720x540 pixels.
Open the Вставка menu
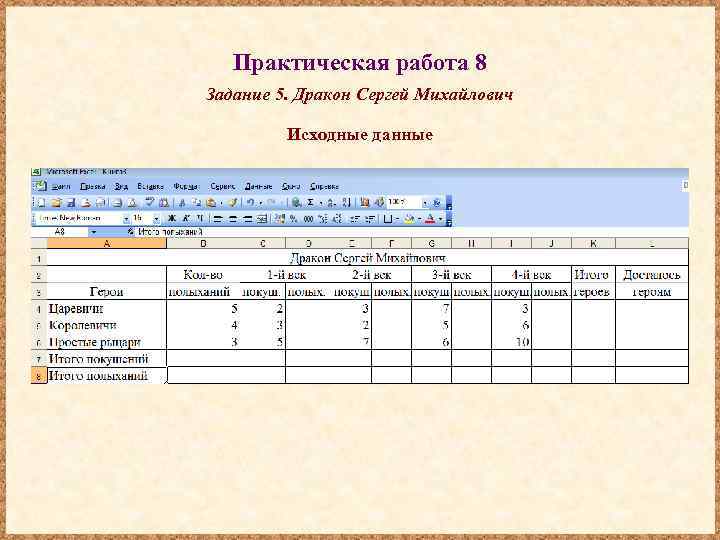150,186
